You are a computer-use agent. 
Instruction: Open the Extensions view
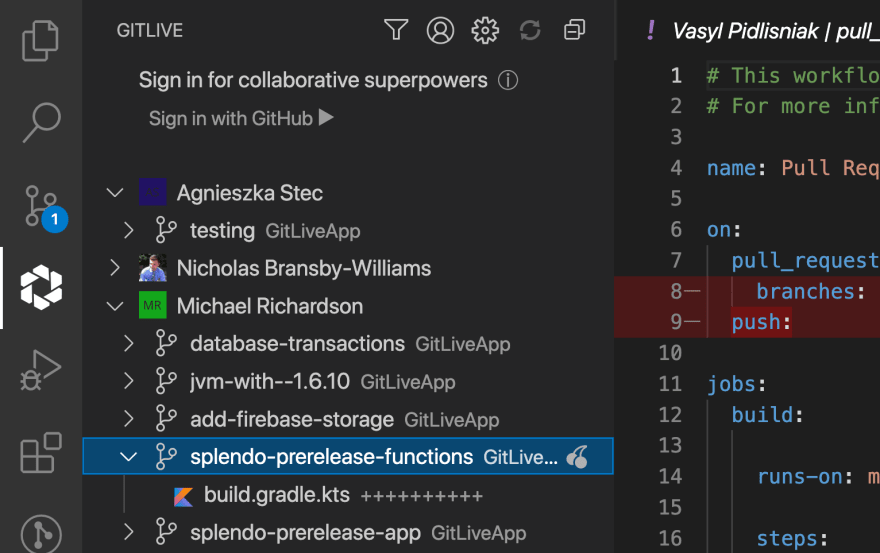[40, 452]
